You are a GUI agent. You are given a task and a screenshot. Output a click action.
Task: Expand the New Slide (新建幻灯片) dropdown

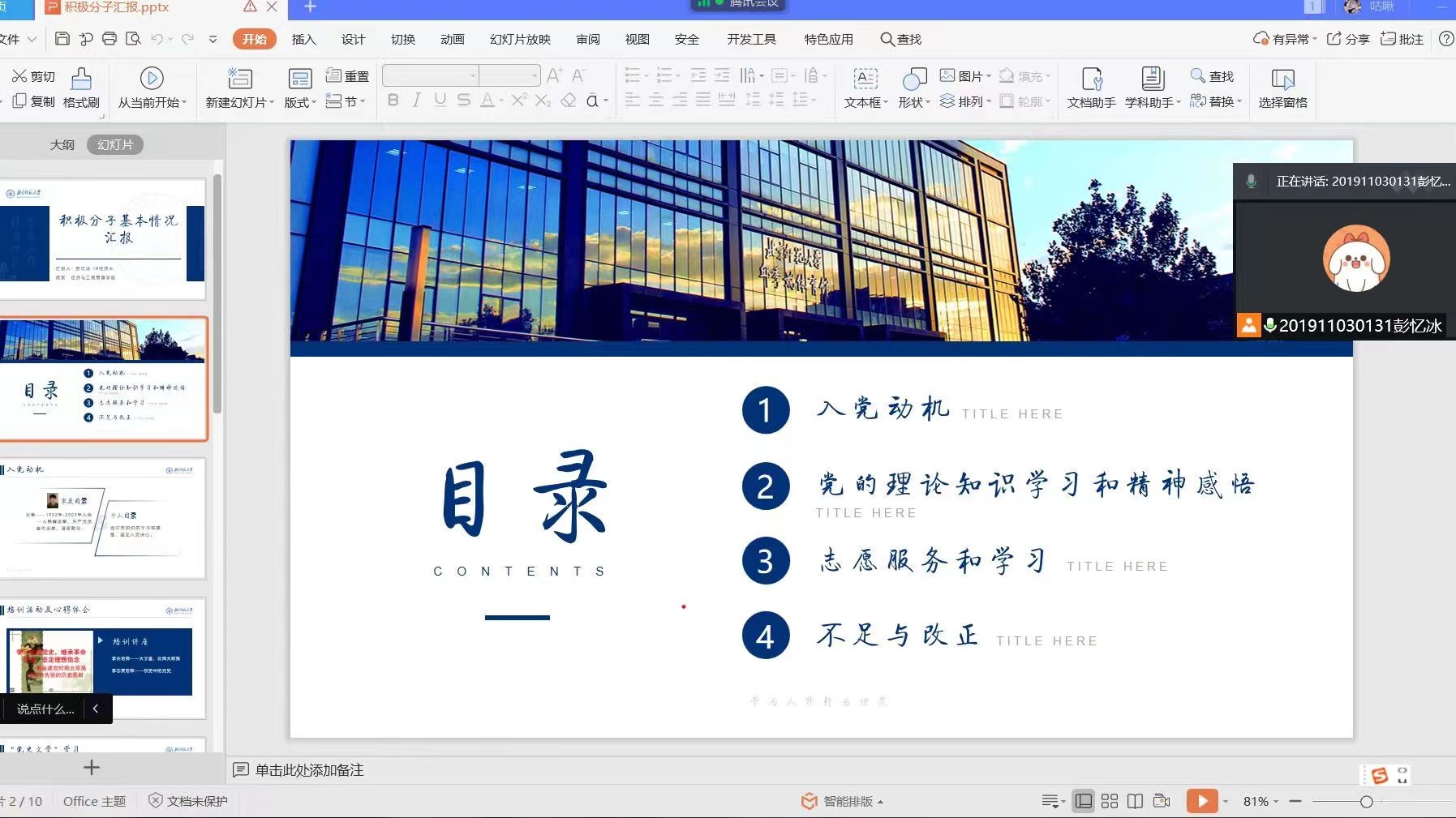point(272,103)
